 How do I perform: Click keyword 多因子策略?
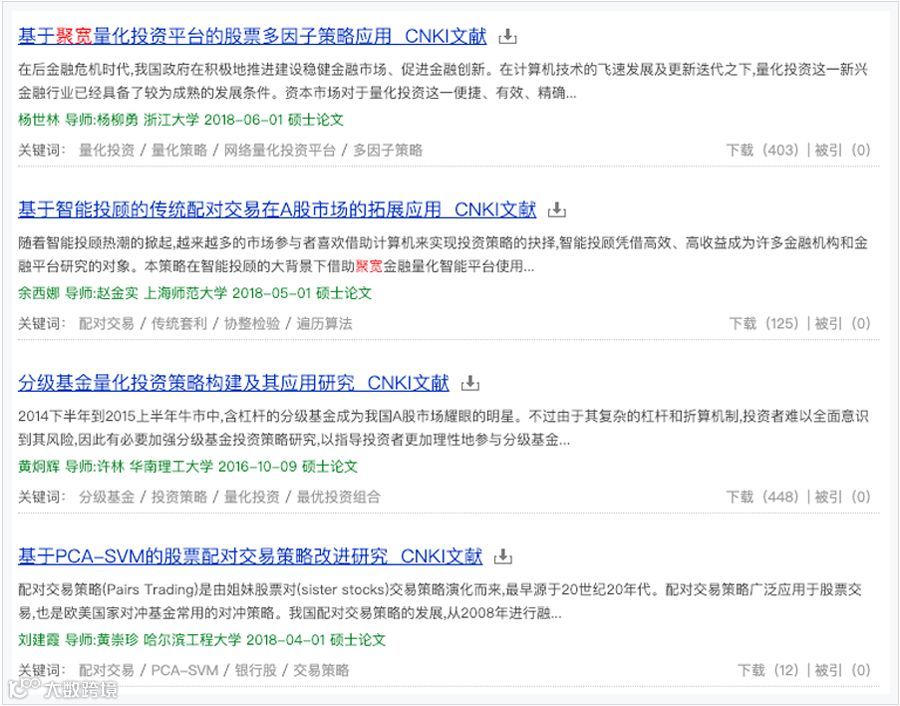pyautogui.click(x=388, y=150)
